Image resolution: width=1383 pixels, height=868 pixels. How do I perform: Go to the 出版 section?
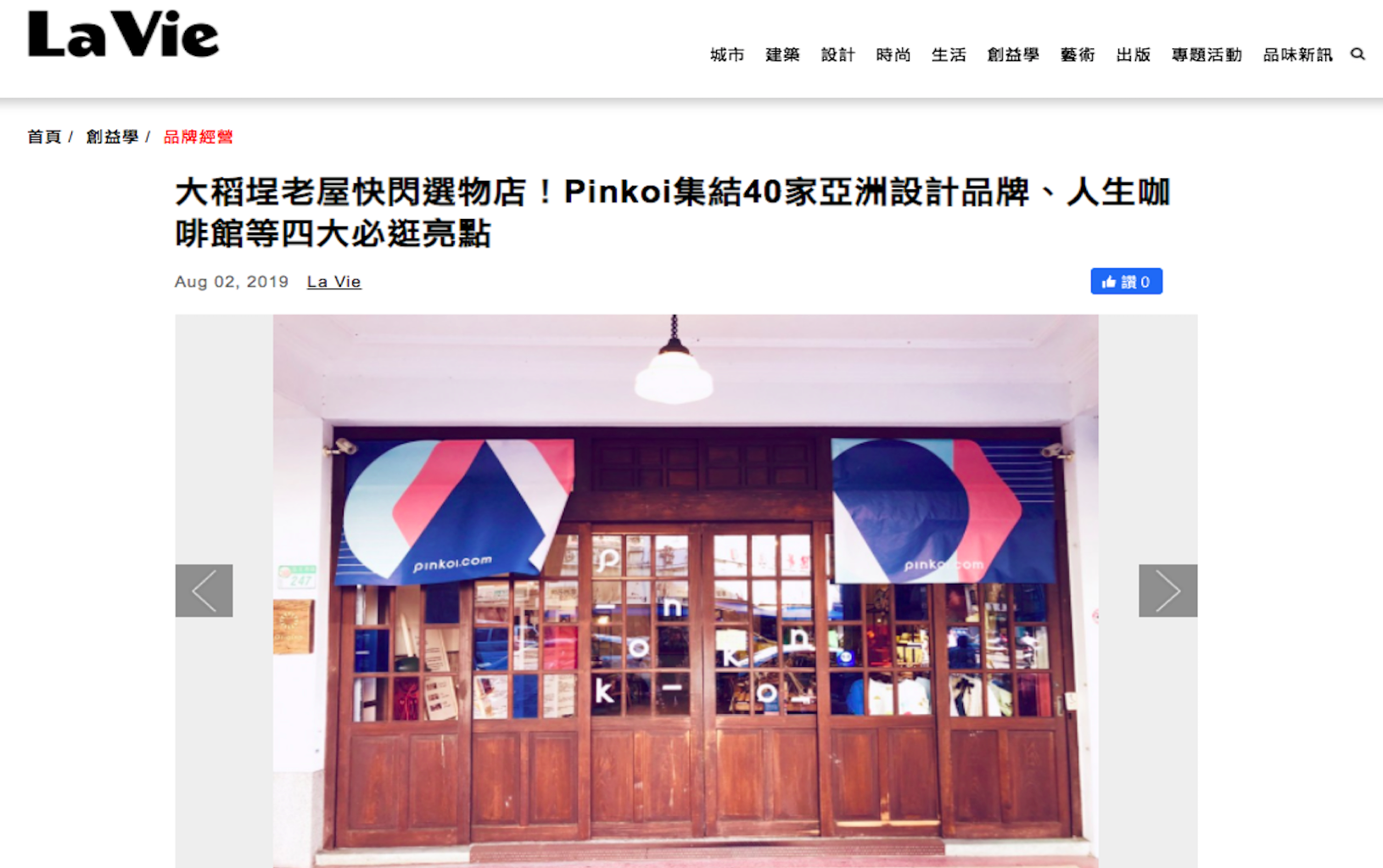coord(1133,55)
